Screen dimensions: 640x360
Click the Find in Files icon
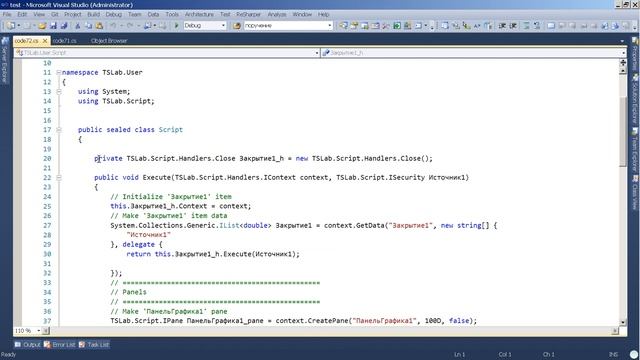point(237,25)
